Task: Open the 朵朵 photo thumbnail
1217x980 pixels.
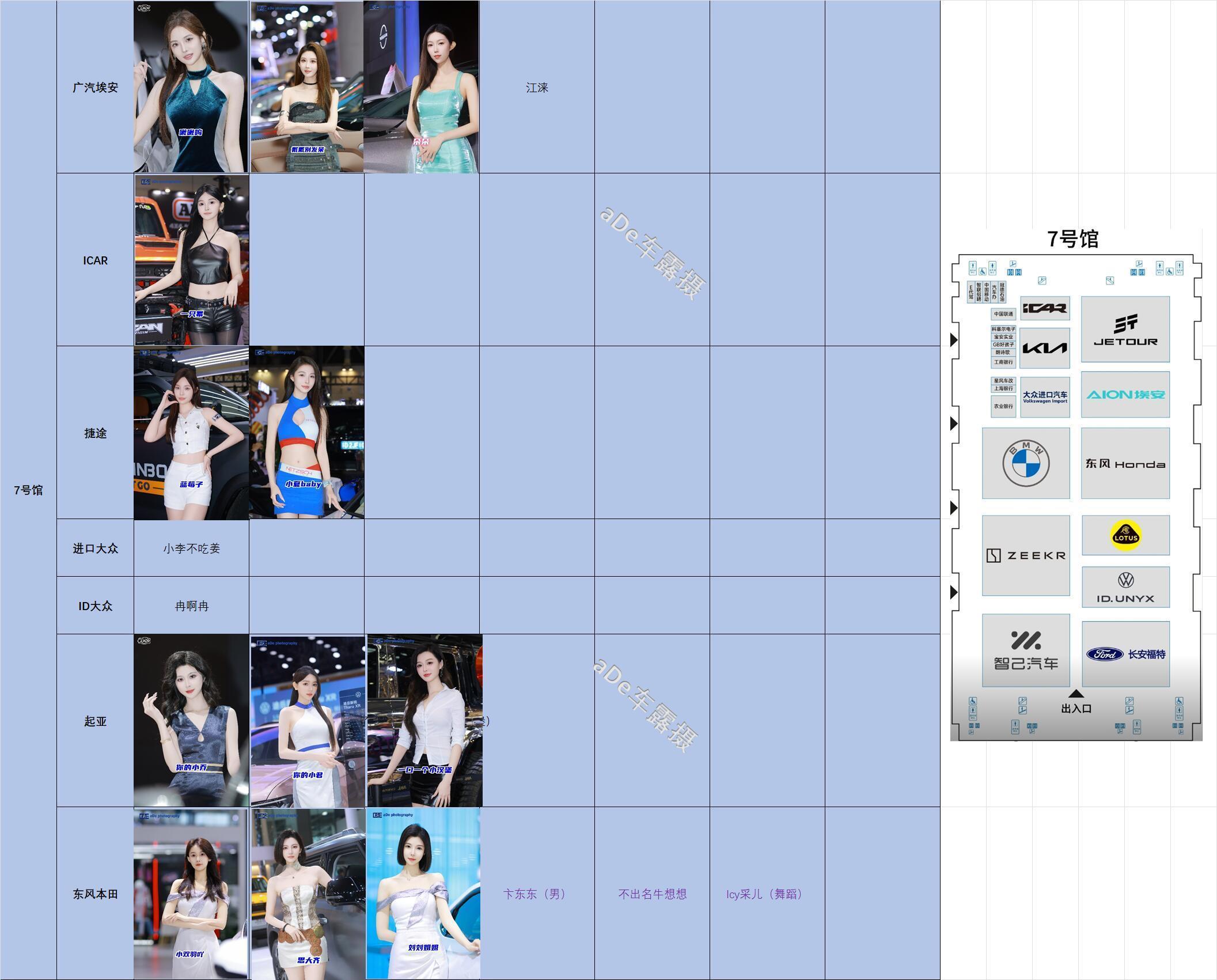Action: click(x=421, y=86)
